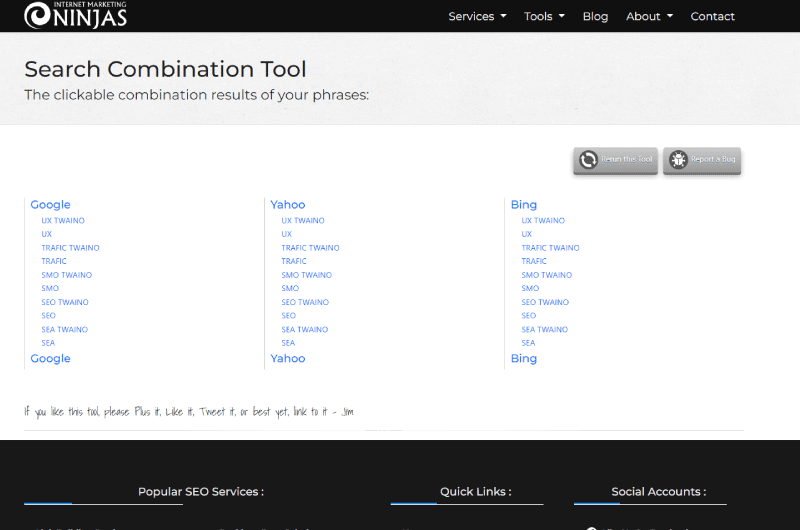The image size is (800, 530).
Task: Search Google for UX
Action: (46, 234)
